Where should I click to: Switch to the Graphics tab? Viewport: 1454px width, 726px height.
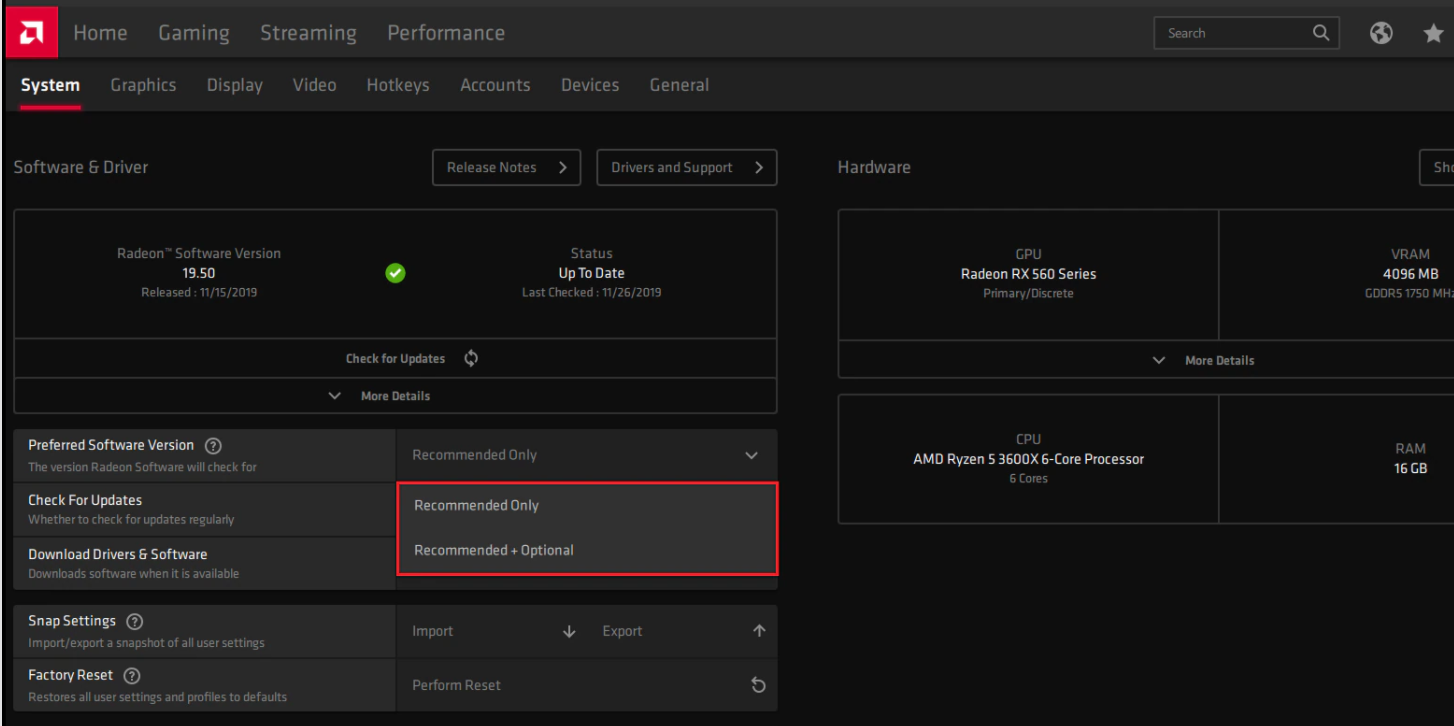tap(143, 85)
